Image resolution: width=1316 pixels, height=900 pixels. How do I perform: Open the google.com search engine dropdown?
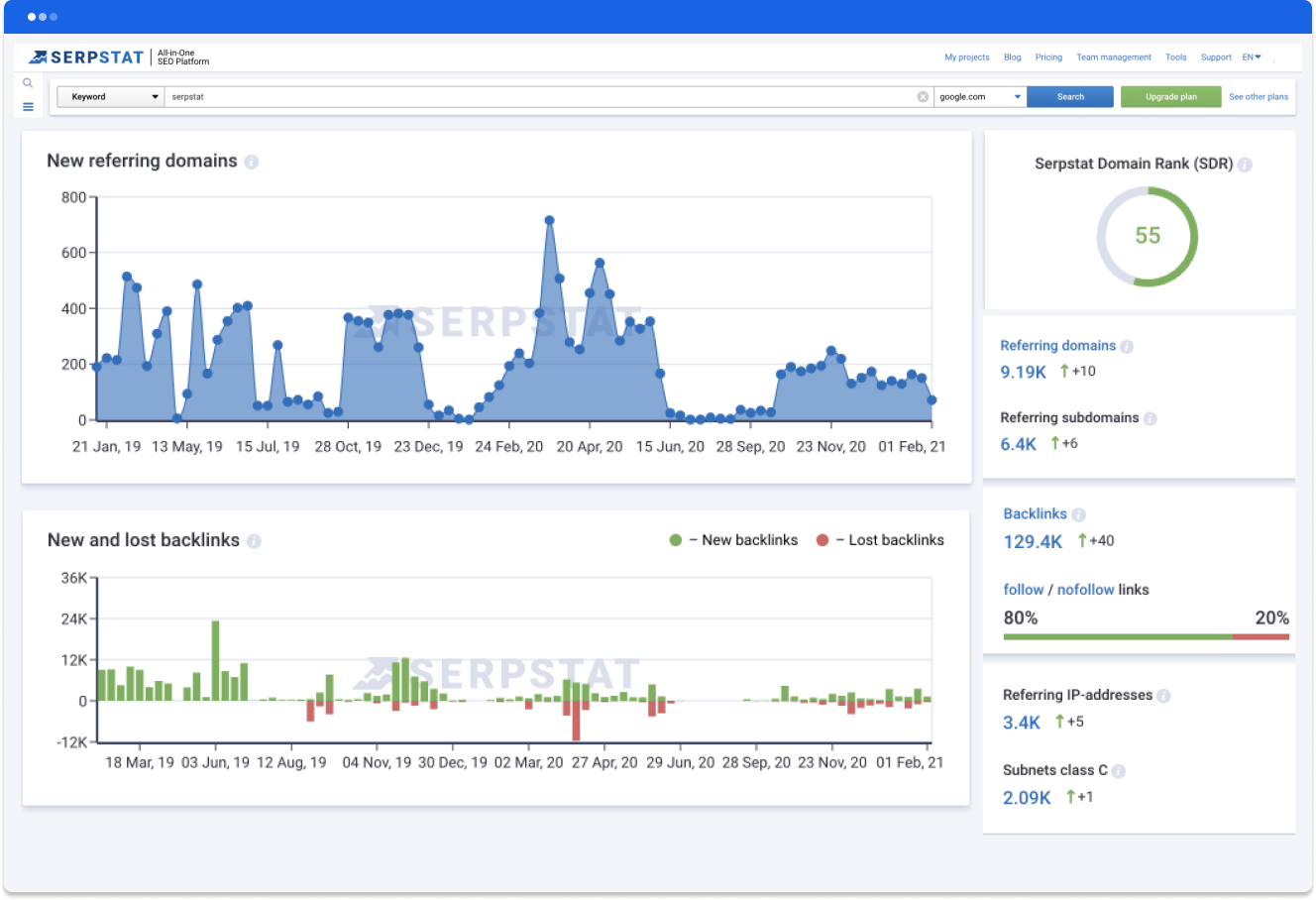(x=980, y=97)
